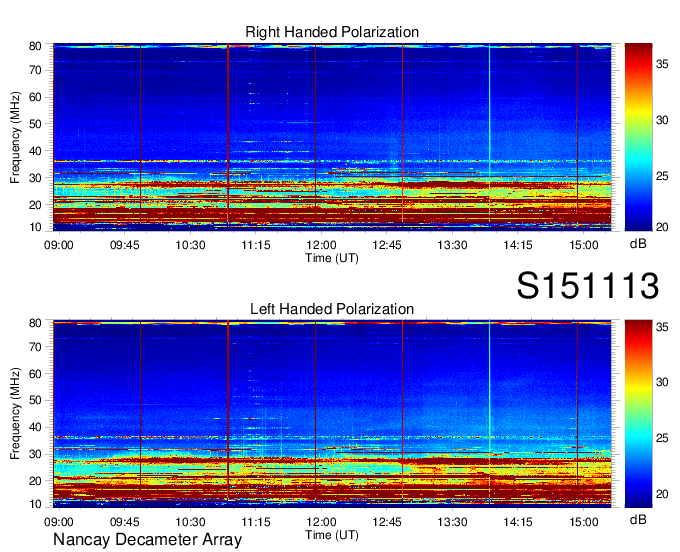
Task: Click the 60 MHz tick of Right Handed panel
Action: (35, 97)
